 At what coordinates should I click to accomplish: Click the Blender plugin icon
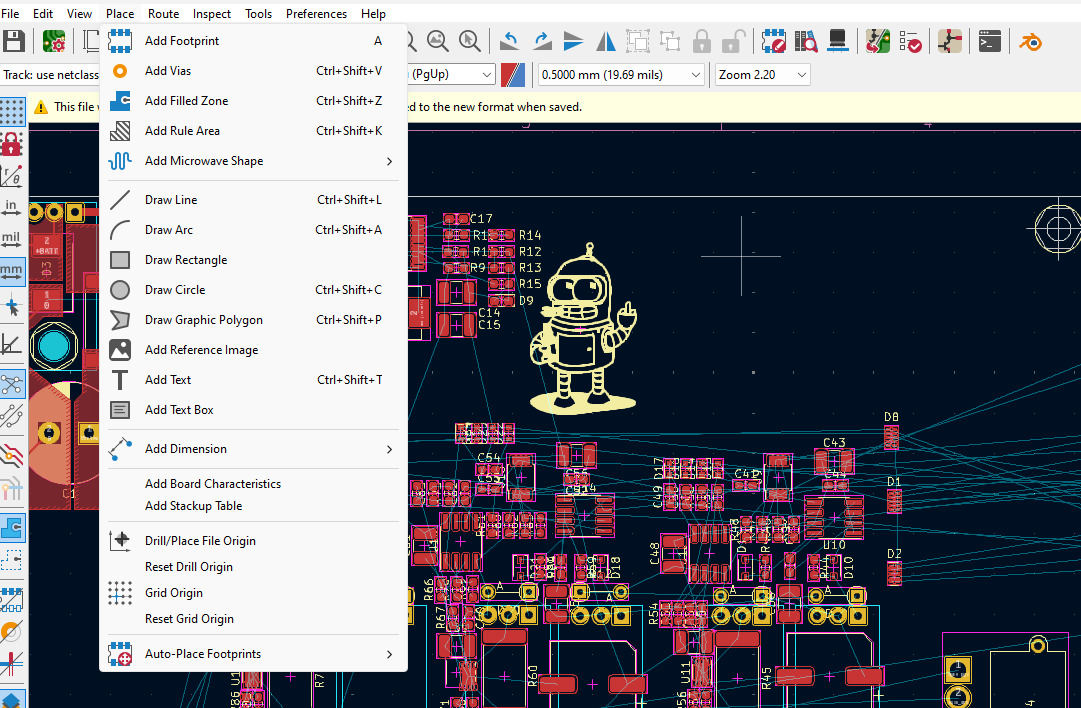point(1030,41)
